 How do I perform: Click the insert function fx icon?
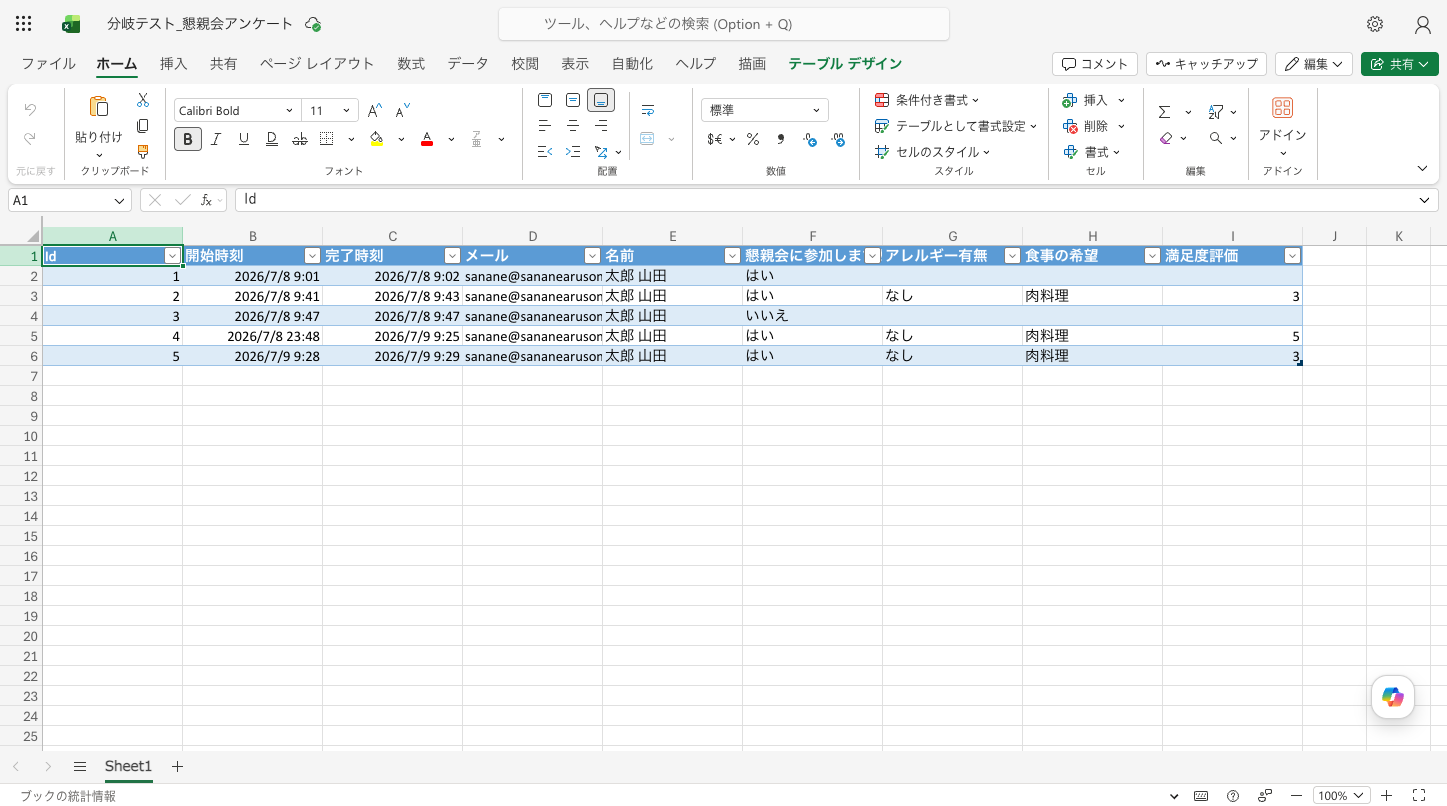pyautogui.click(x=206, y=200)
